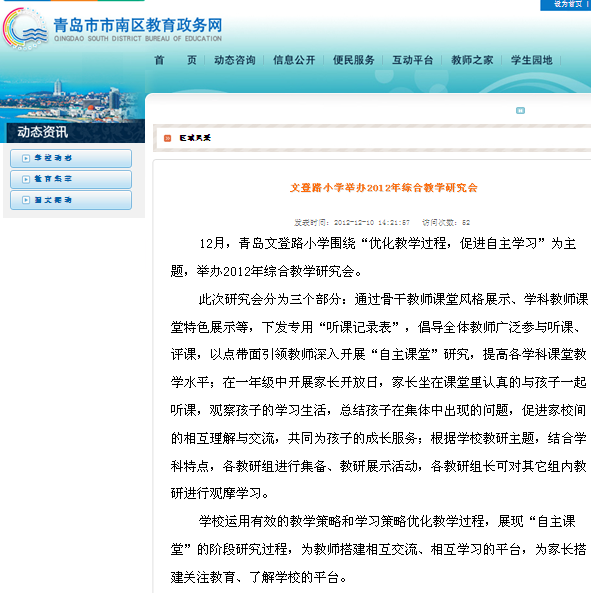Click line starting 科特点，各教研组进行集备
Image resolution: width=591 pixels, height=593 pixels.
point(378,466)
